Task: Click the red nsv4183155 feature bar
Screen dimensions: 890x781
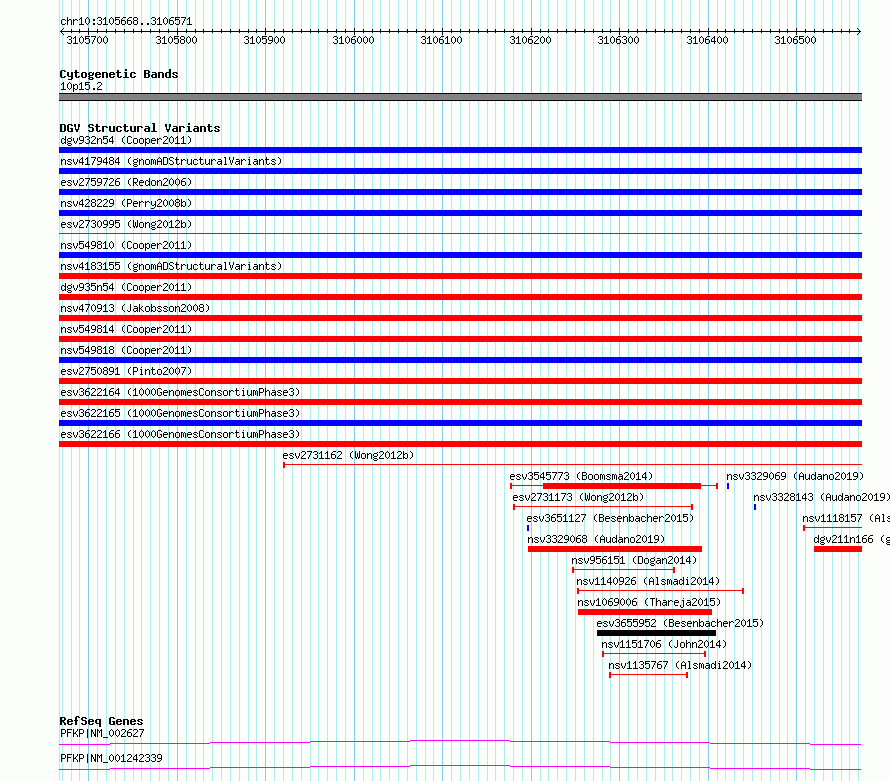Action: [x=460, y=276]
